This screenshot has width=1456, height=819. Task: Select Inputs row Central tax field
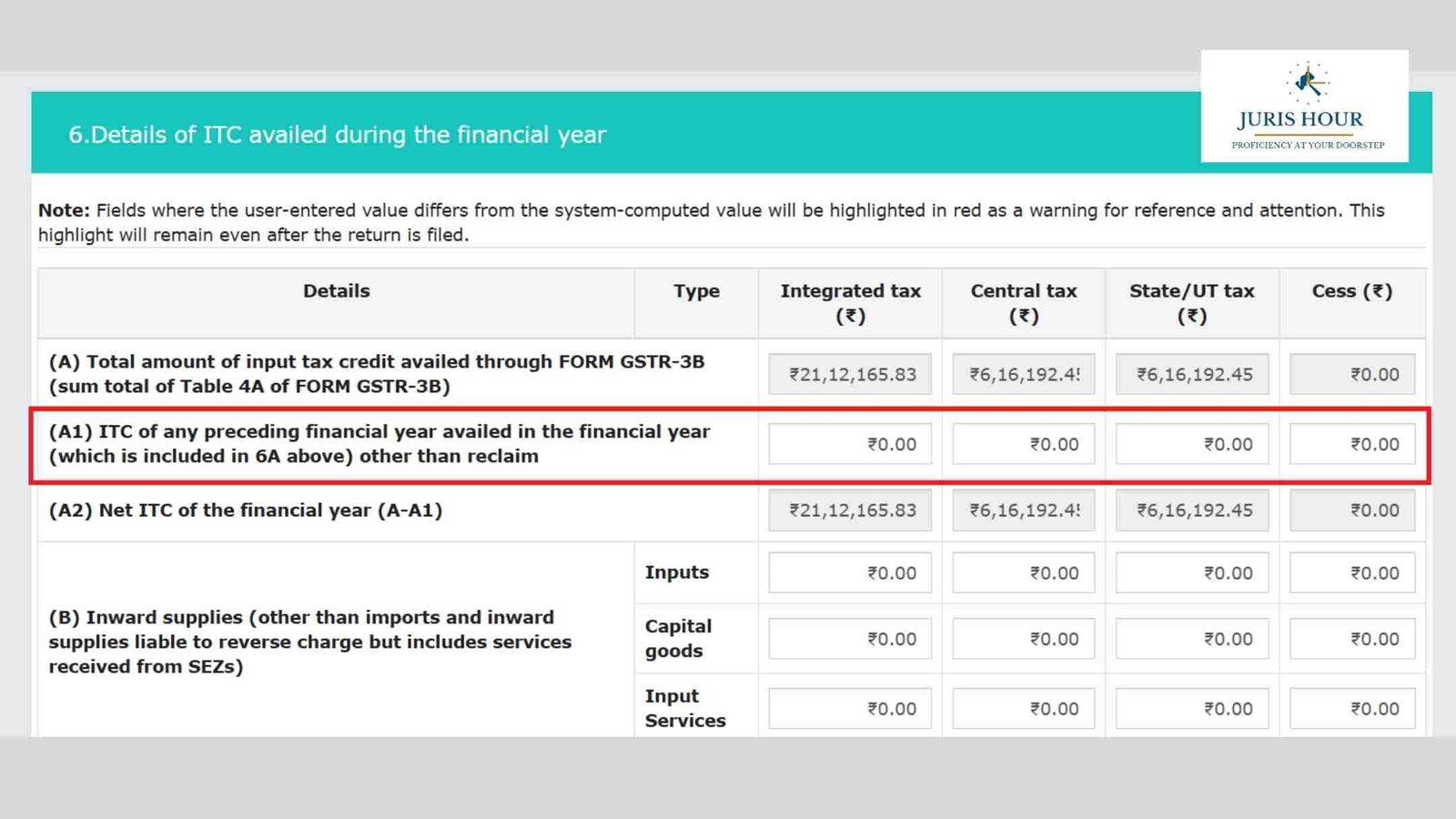point(1023,573)
